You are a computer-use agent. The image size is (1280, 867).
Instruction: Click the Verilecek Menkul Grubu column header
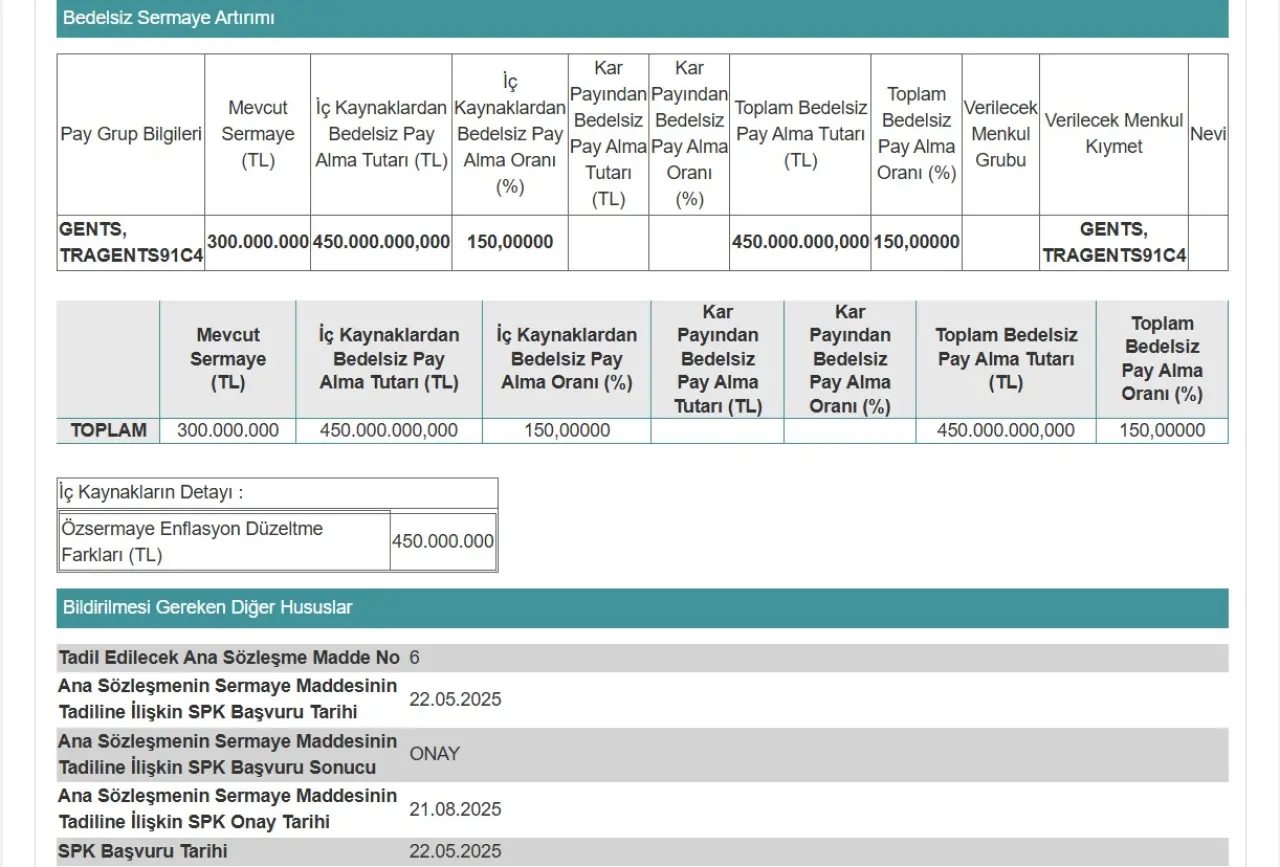pos(1000,134)
